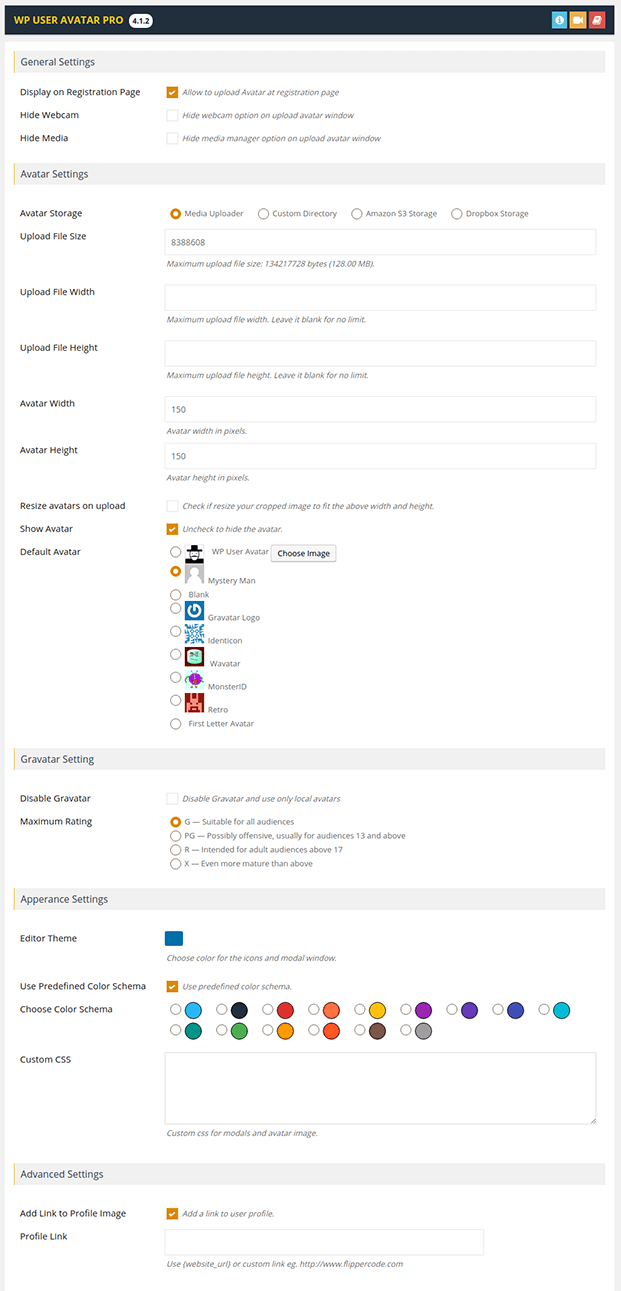Click the Gravatar Logo avatar thumbnail
This screenshot has width=621, height=1291.
click(192, 610)
